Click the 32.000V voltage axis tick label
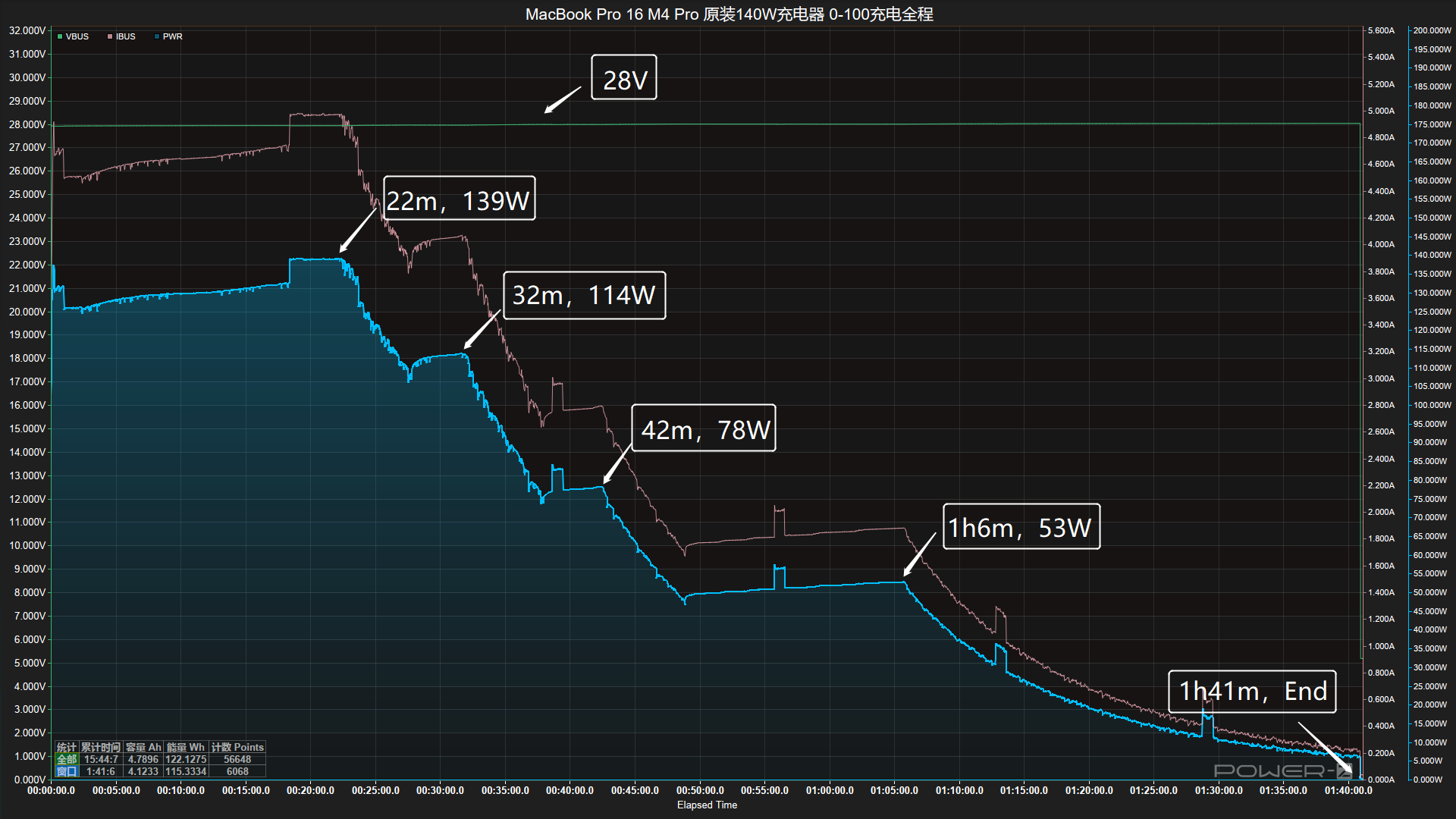1456x819 pixels. coord(27,30)
